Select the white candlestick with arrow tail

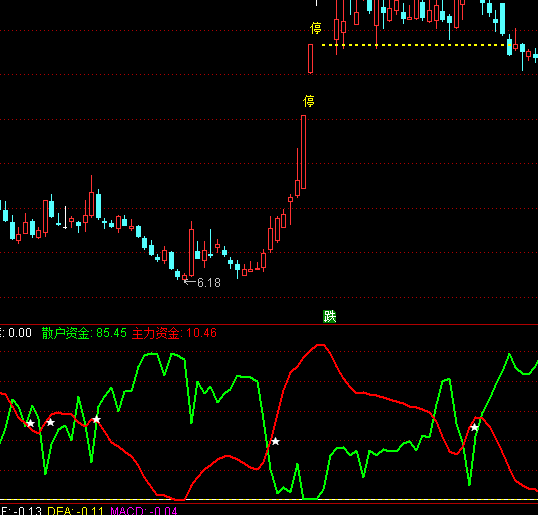(65, 218)
